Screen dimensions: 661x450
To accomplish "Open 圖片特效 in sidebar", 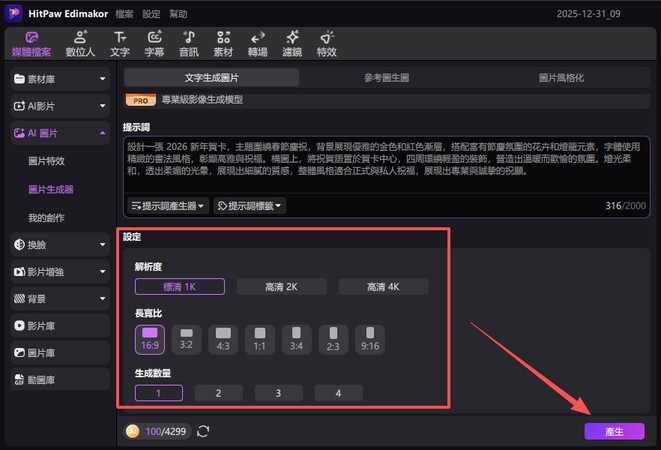I will pos(46,161).
